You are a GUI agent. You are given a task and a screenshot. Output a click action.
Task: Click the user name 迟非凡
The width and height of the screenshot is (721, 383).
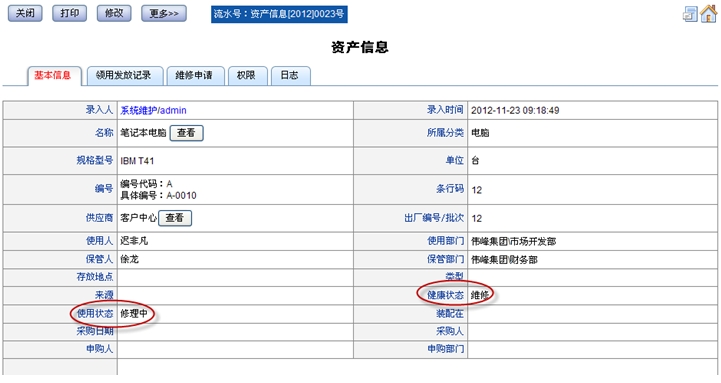[134, 241]
